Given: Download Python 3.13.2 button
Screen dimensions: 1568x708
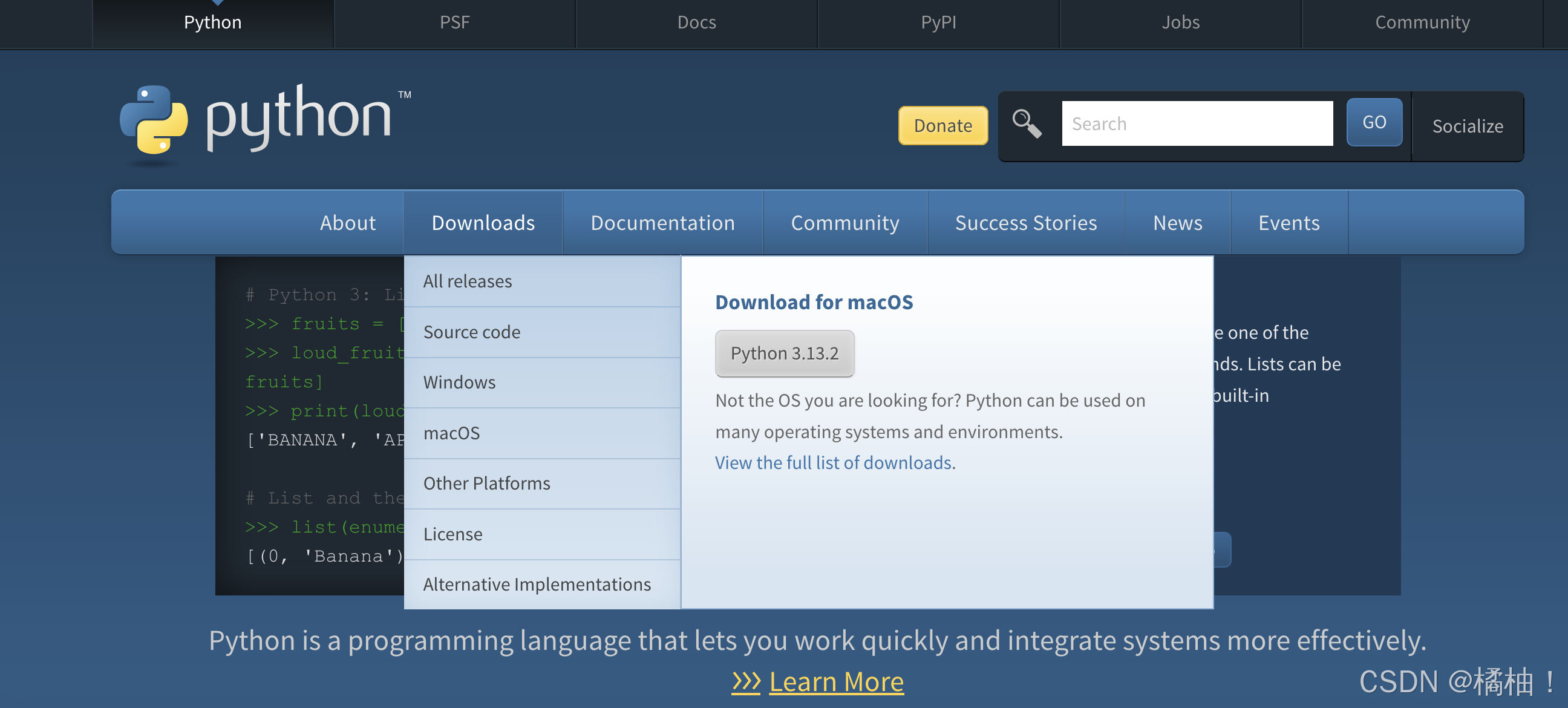Looking at the screenshot, I should [784, 353].
